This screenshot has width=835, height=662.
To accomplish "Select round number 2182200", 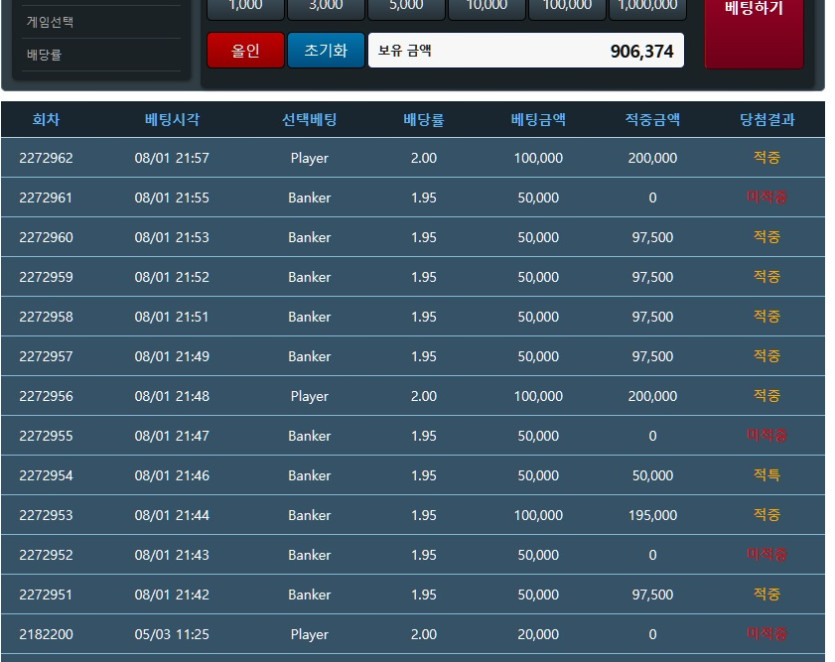I will 46,634.
